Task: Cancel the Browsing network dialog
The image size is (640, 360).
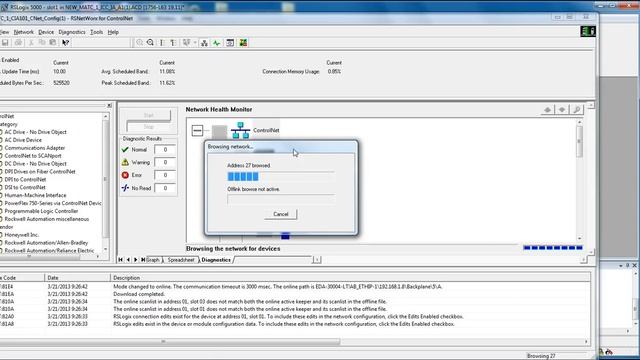Action: [281, 214]
